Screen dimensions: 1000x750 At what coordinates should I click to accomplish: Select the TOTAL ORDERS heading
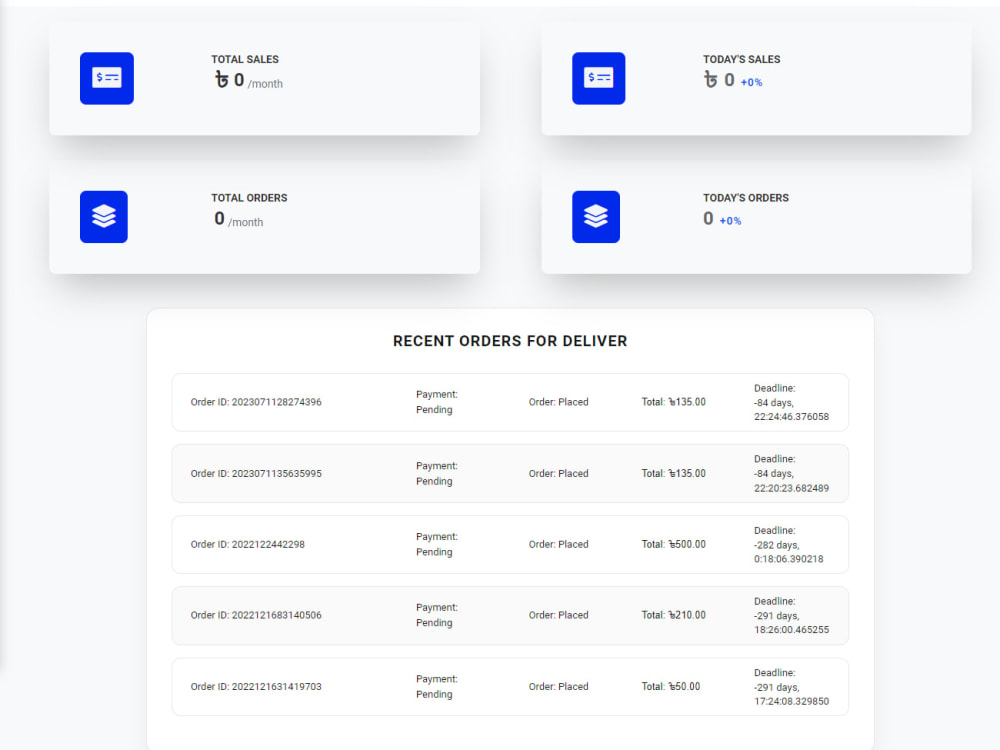click(x=249, y=198)
